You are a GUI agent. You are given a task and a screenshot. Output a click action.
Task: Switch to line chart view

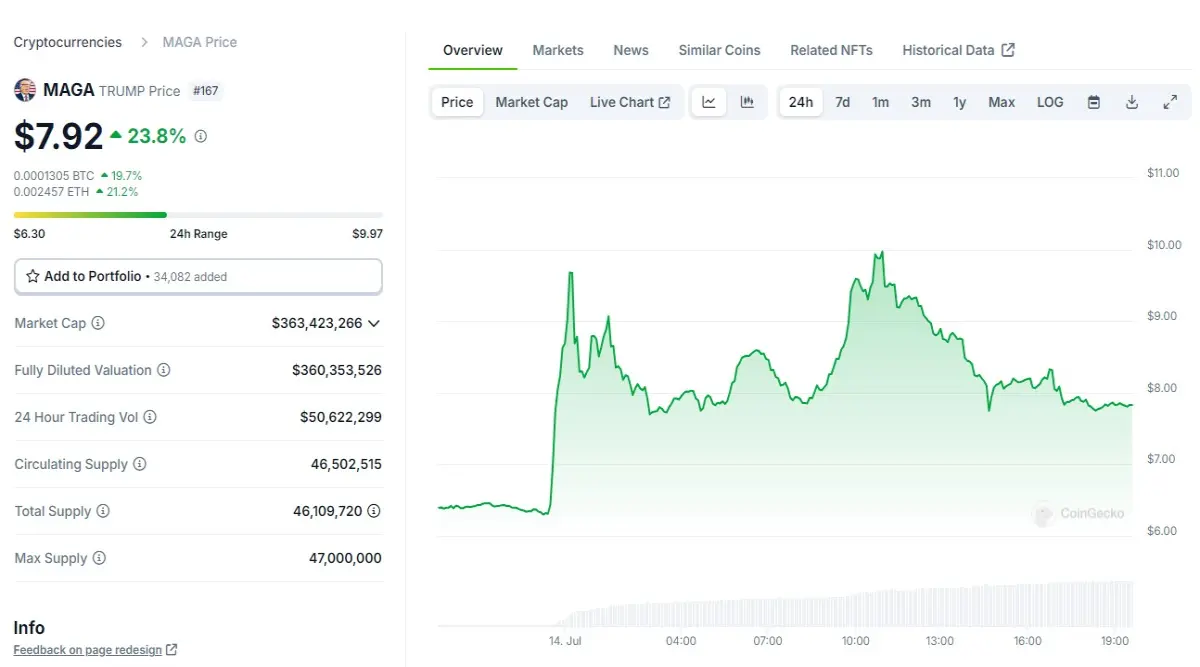coord(709,102)
